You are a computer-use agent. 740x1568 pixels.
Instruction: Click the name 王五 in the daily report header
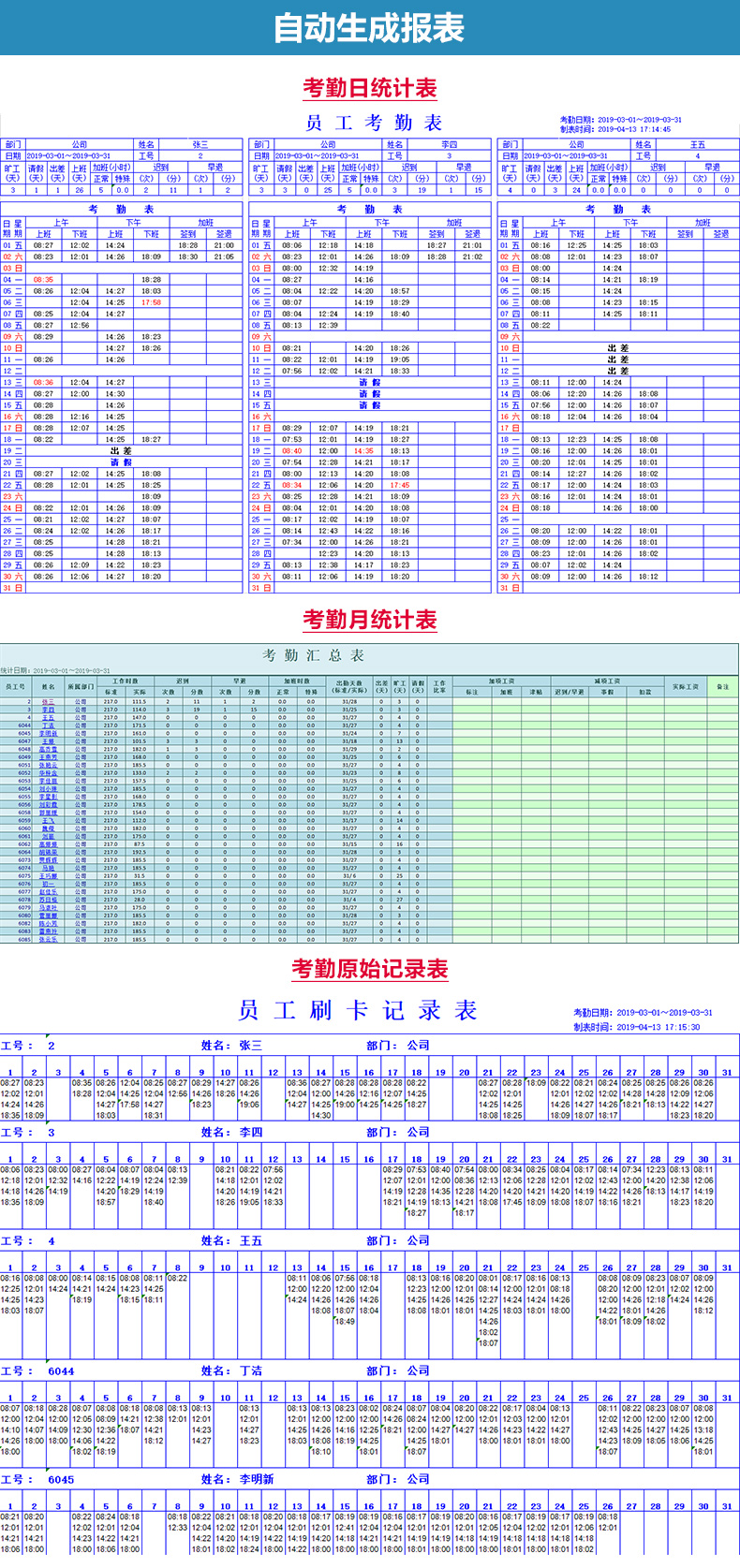tap(698, 144)
